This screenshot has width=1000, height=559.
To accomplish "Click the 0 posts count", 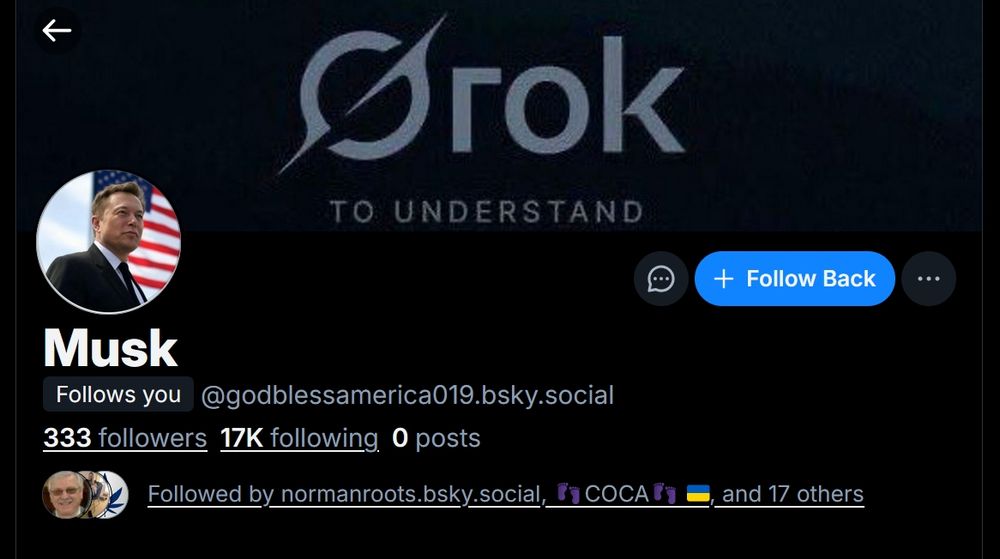I will pyautogui.click(x=436, y=438).
